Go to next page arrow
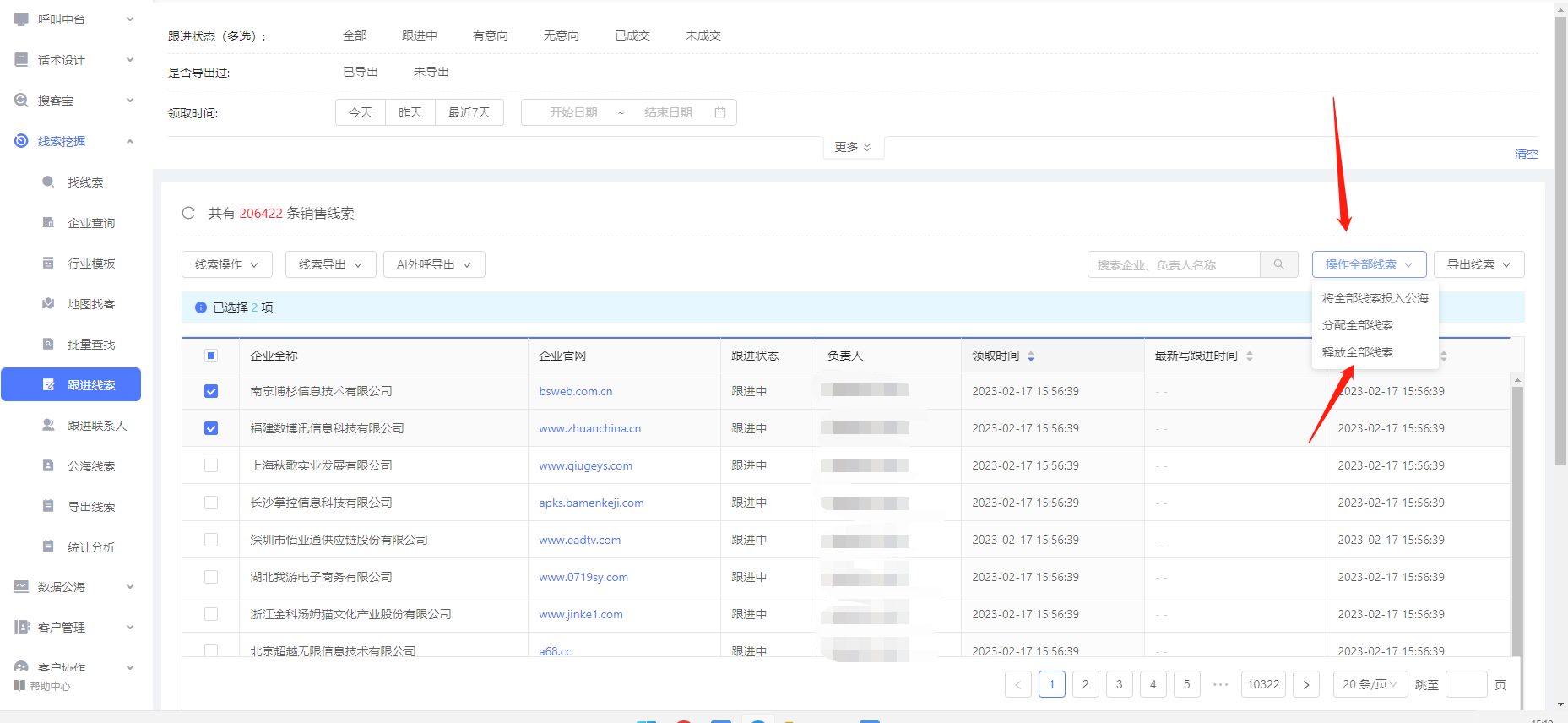Viewport: 1568px width, 723px height. [1306, 684]
